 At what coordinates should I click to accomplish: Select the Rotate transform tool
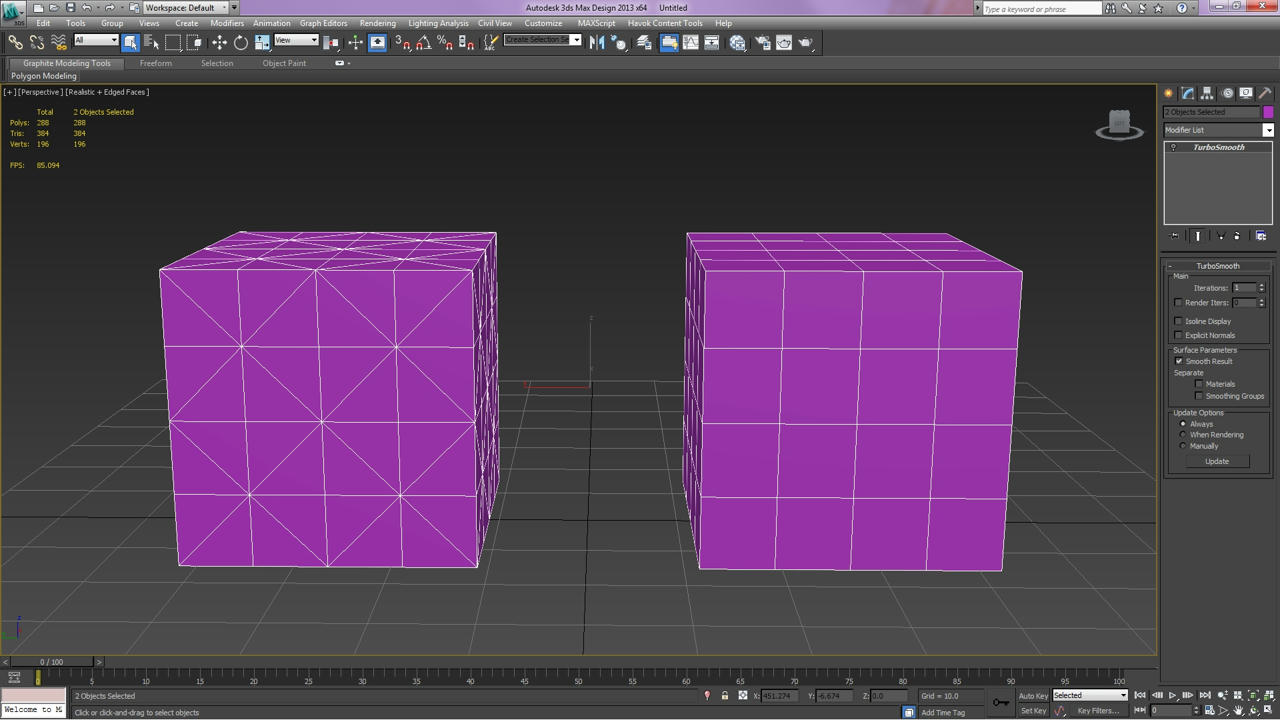coord(241,42)
